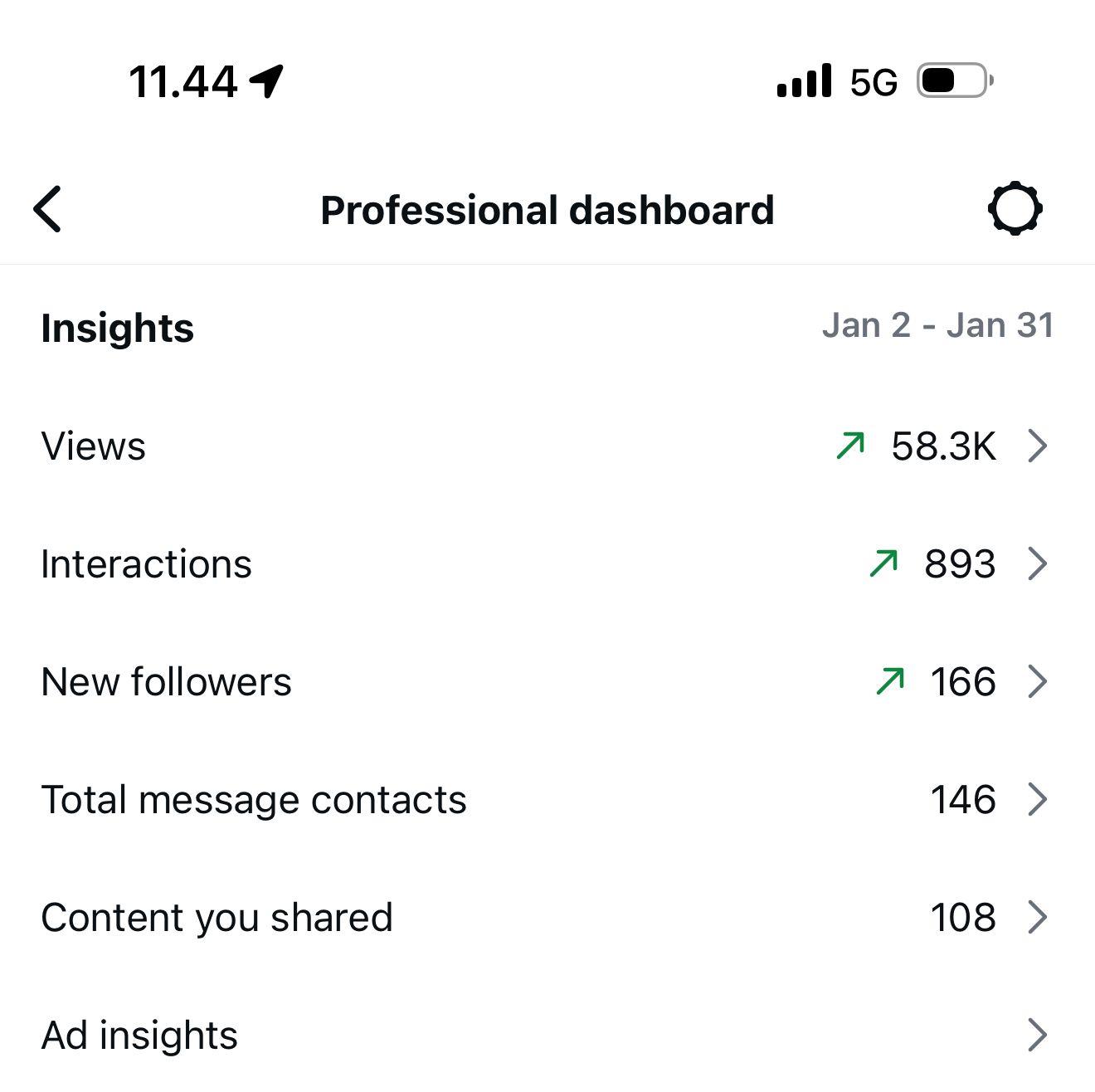Image resolution: width=1095 pixels, height=1092 pixels.
Task: Tap the cellular signal strength icon
Action: pyautogui.click(x=804, y=81)
